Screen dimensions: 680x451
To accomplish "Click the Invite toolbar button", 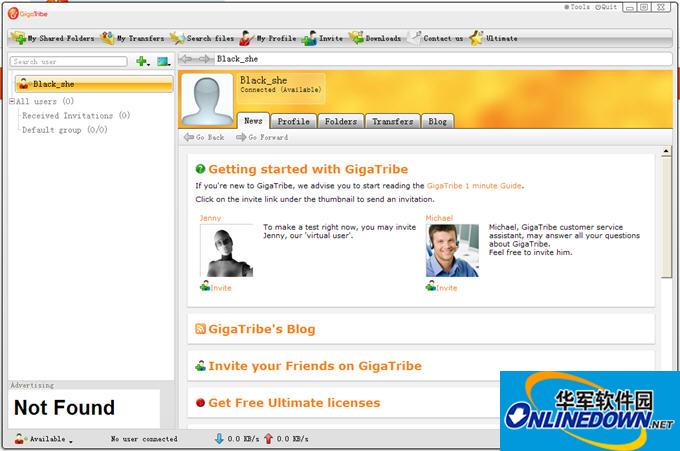I will click(x=323, y=38).
